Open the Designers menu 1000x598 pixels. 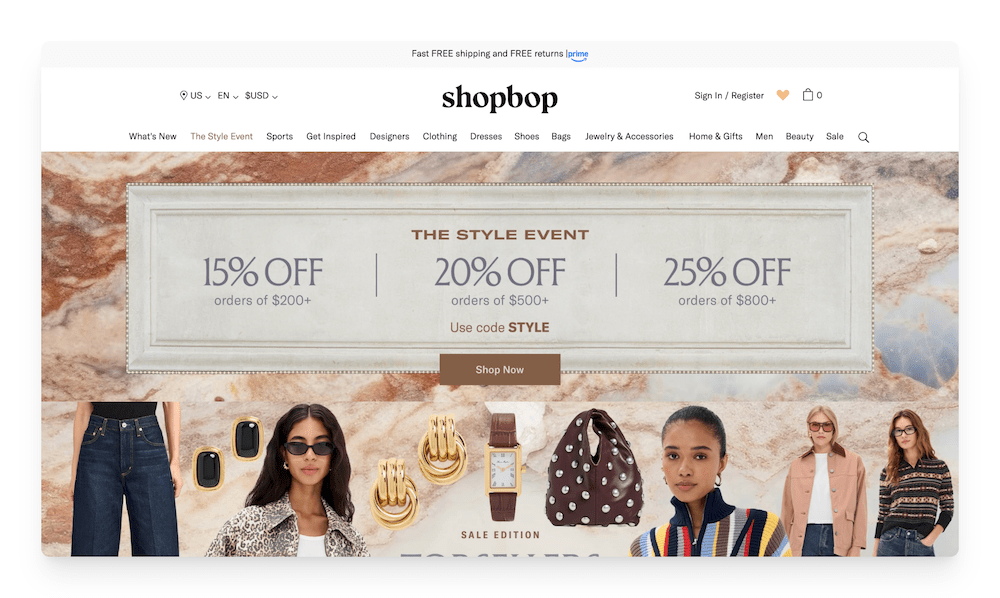click(x=389, y=136)
